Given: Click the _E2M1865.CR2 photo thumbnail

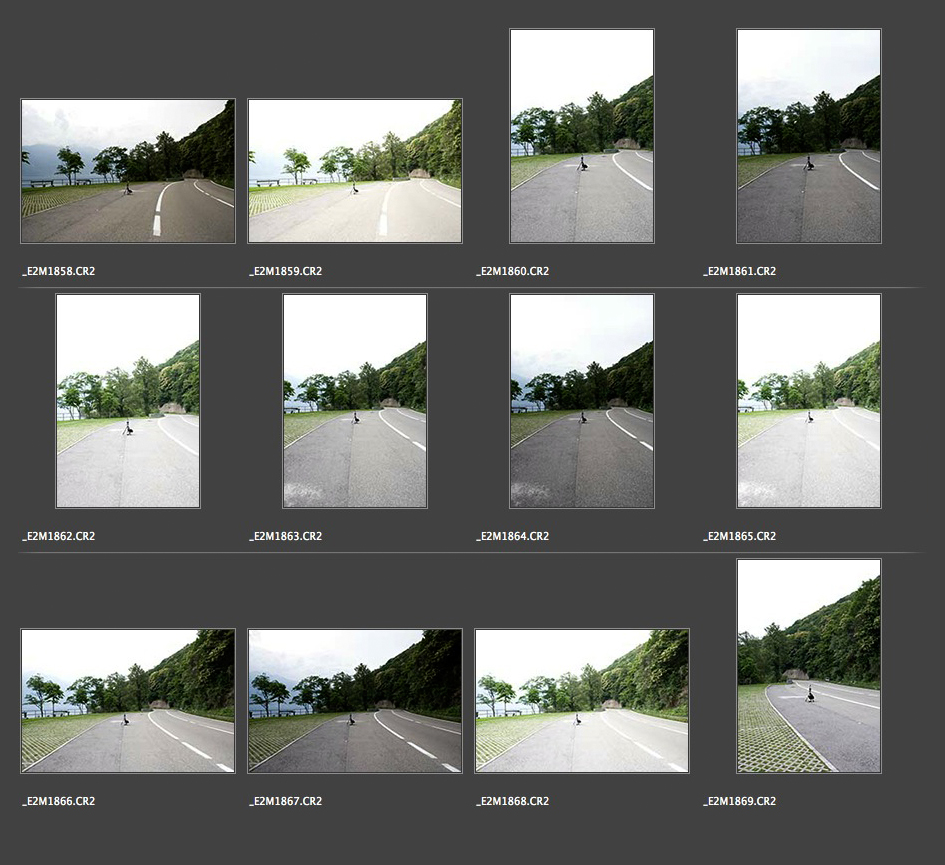Looking at the screenshot, I should tap(809, 401).
